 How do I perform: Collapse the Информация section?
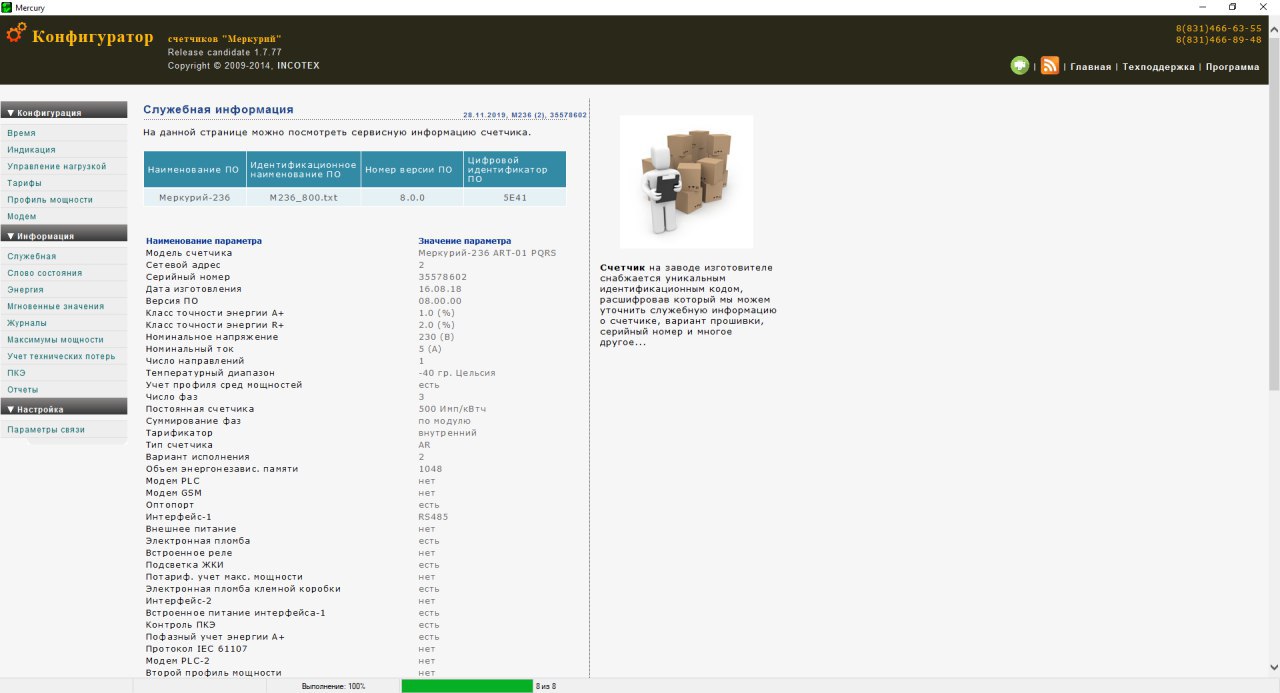pyautogui.click(x=64, y=236)
